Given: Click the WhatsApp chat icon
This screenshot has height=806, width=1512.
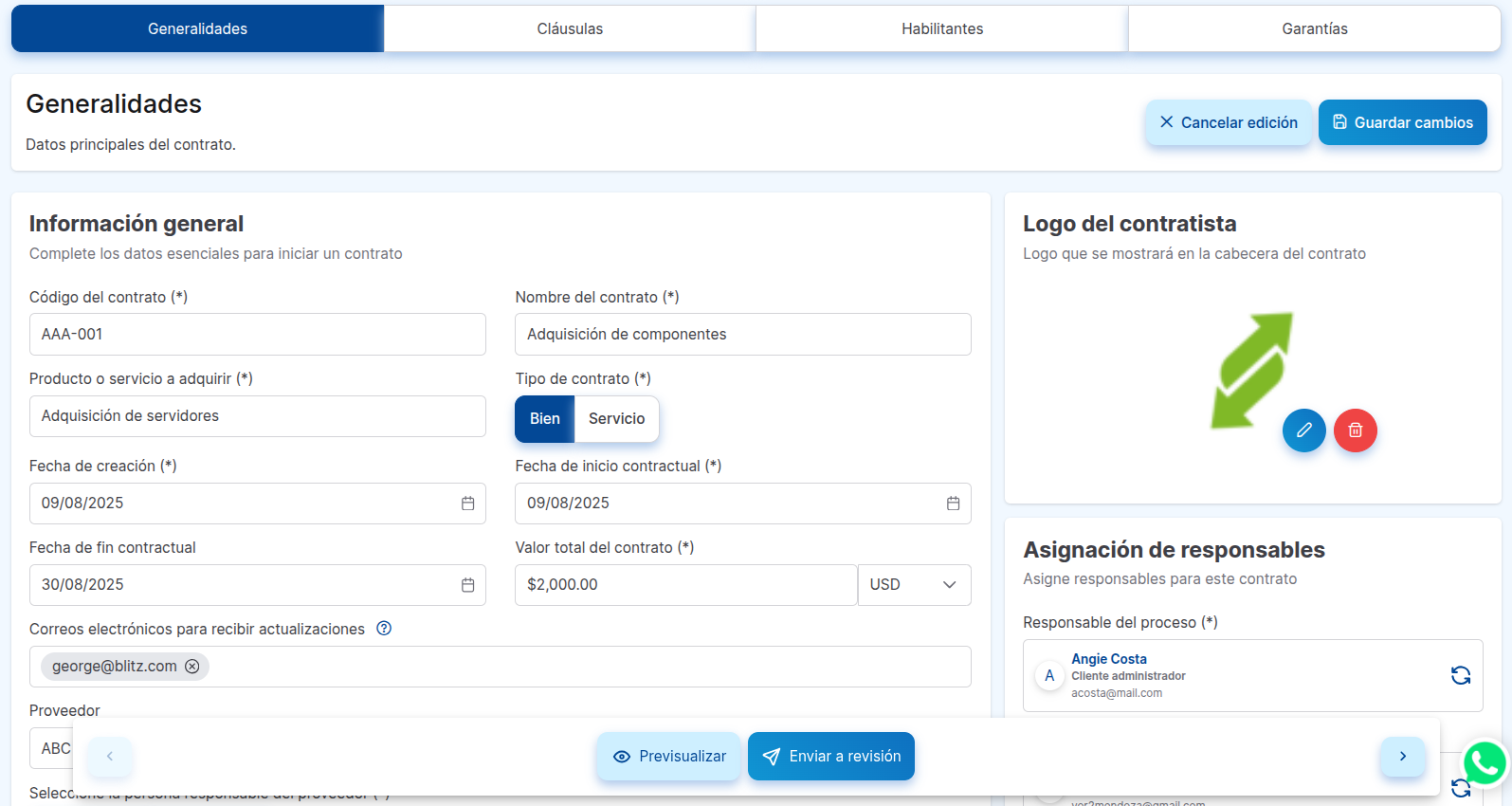Looking at the screenshot, I should point(1484,762).
